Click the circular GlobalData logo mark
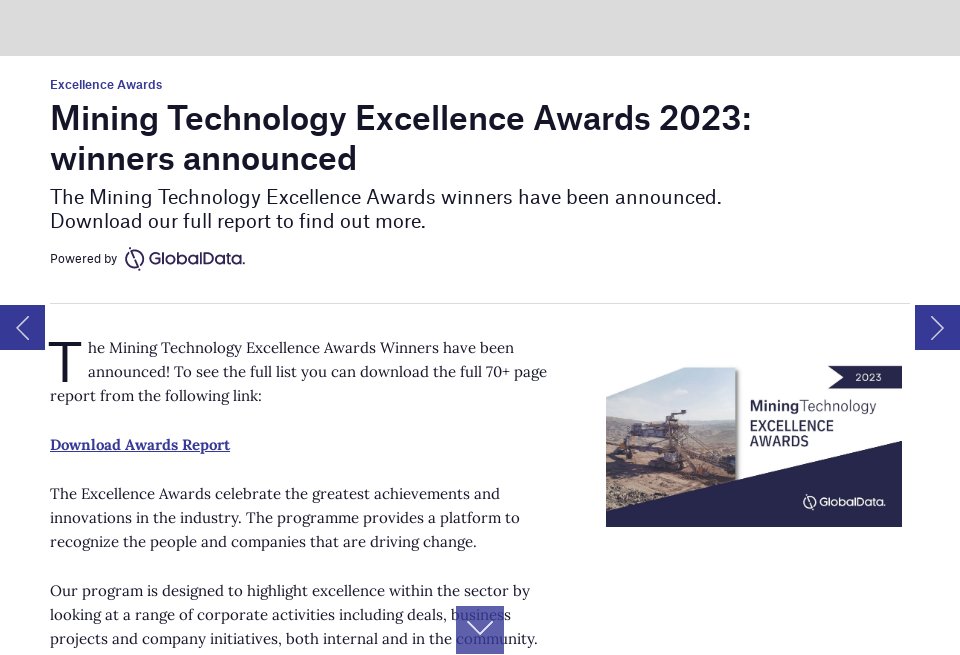This screenshot has height=655, width=960. (x=134, y=258)
